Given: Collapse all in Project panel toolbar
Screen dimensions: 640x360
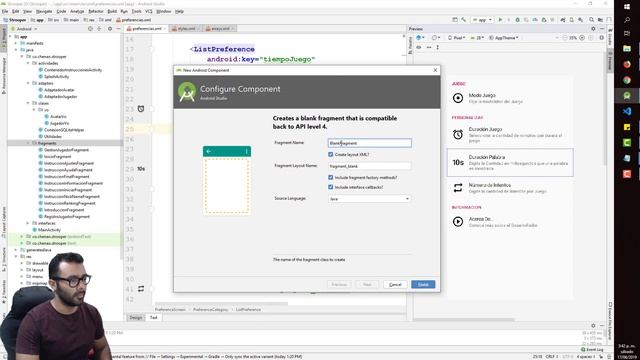Looking at the screenshot, I should point(99,29).
